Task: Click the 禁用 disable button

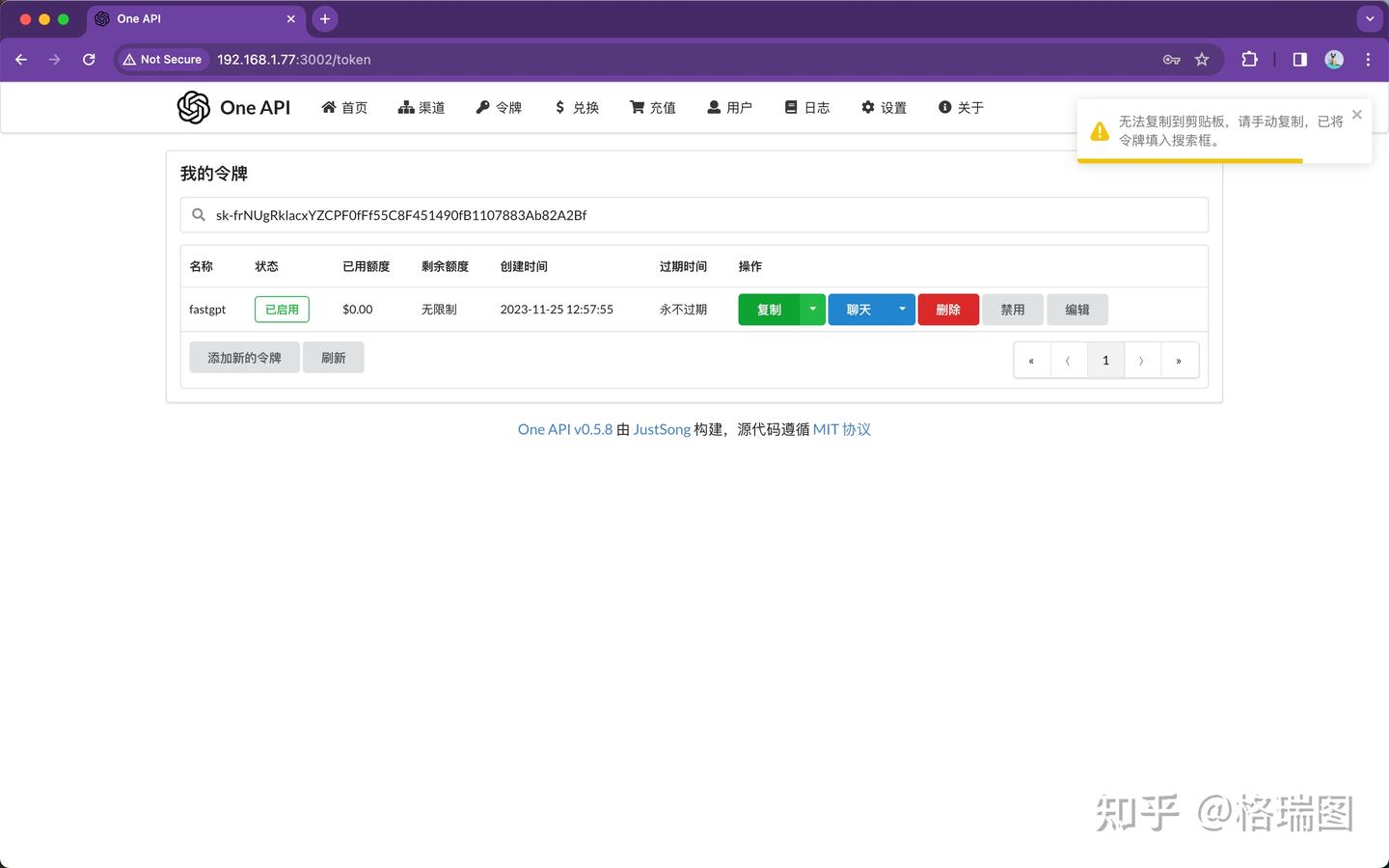Action: point(1013,310)
